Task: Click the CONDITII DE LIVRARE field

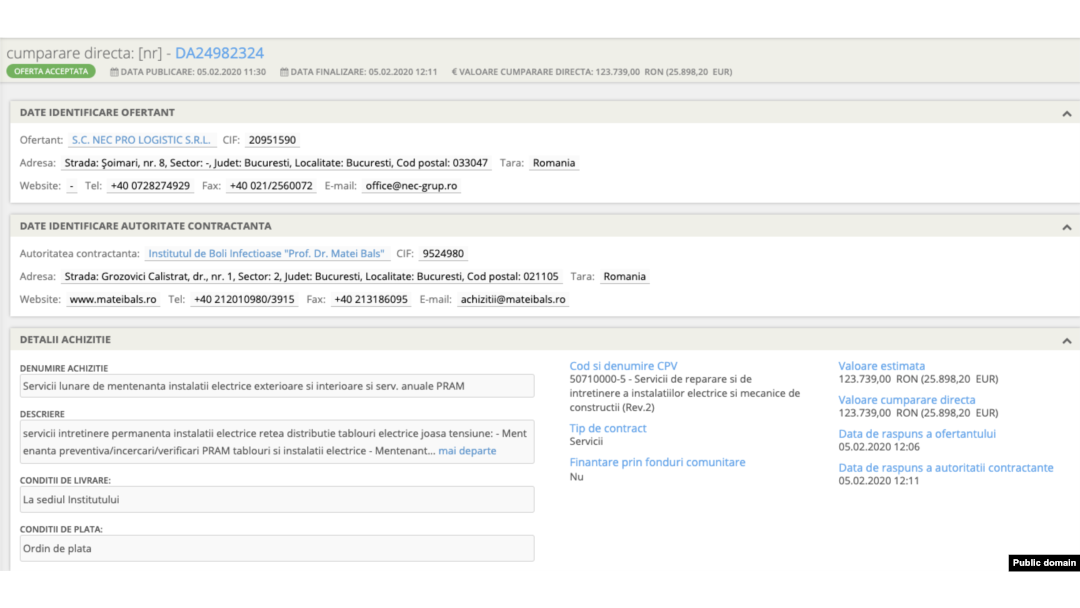Action: (x=277, y=499)
